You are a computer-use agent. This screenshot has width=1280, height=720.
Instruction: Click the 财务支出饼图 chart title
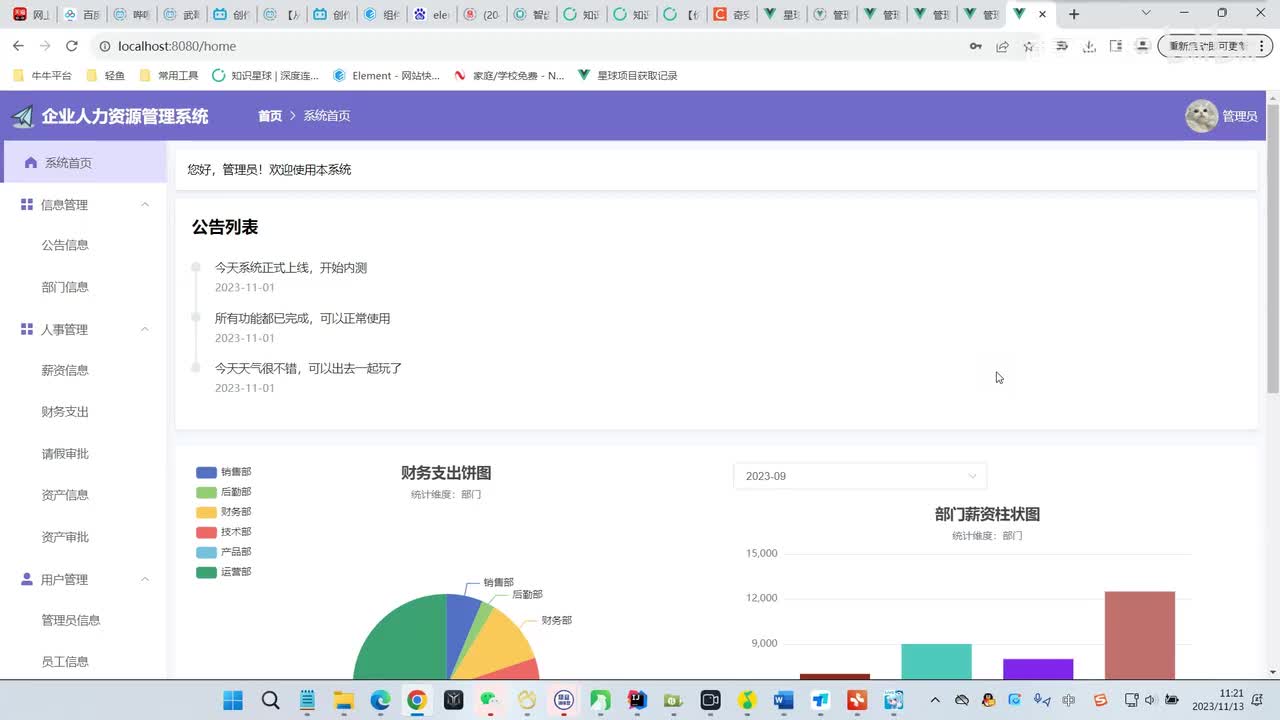(x=446, y=473)
